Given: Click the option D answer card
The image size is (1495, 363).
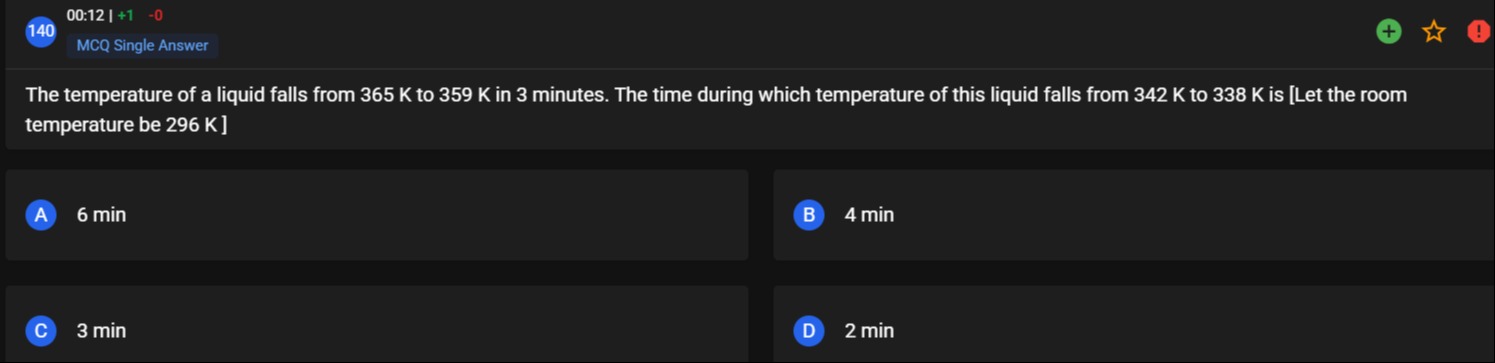Looking at the screenshot, I should point(1134,324).
